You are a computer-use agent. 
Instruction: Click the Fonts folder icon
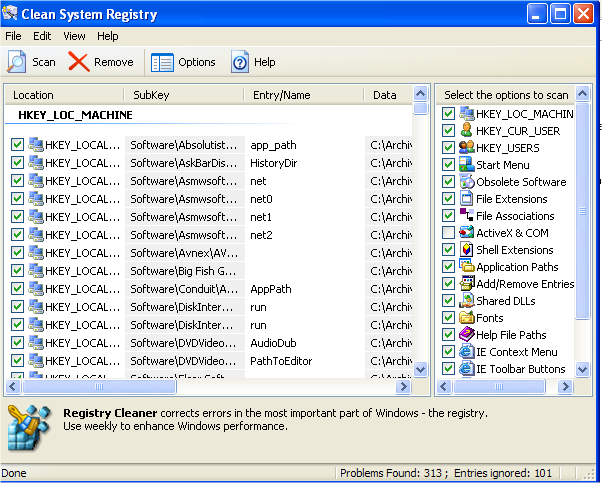coord(466,318)
